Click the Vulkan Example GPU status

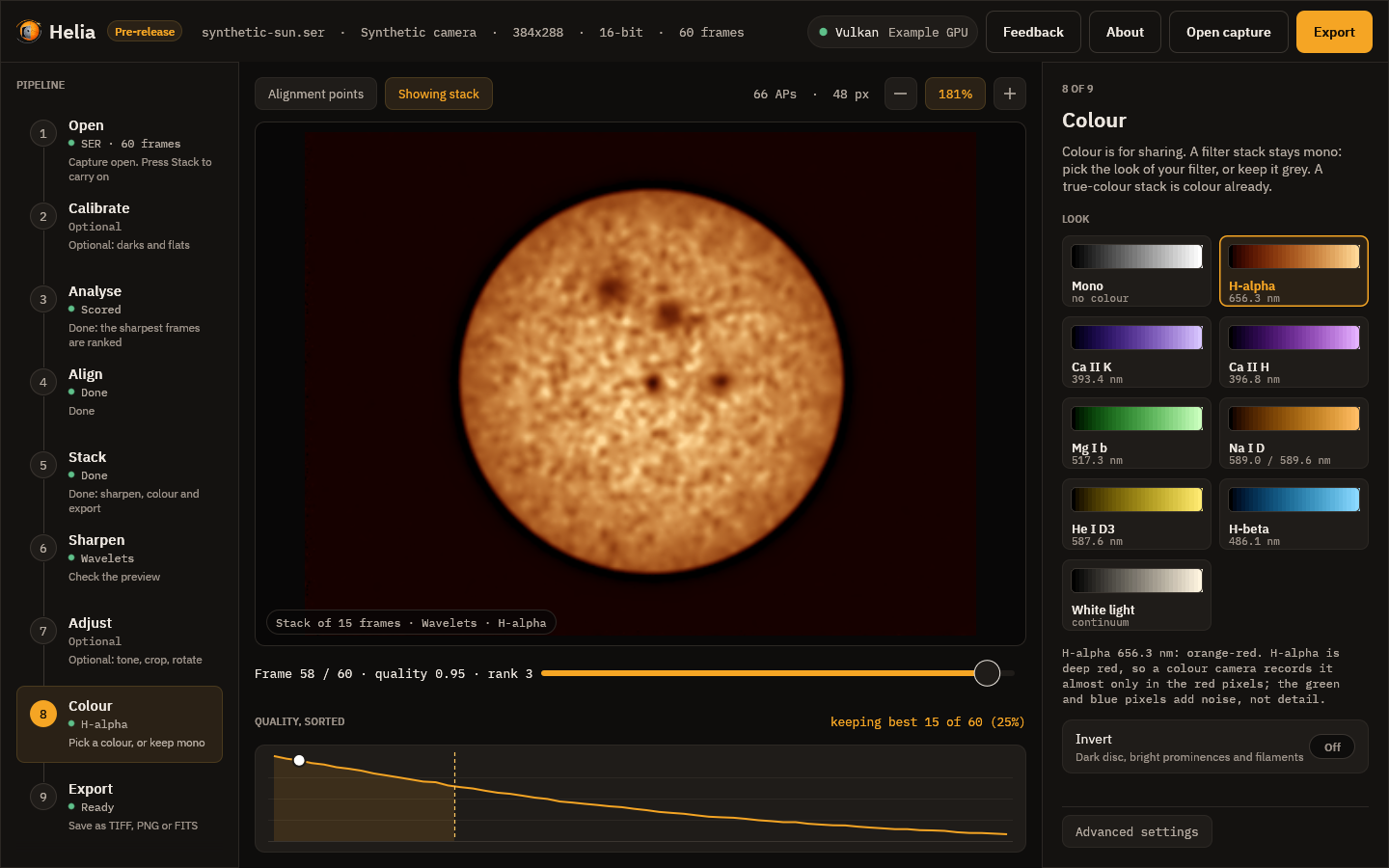893,32
